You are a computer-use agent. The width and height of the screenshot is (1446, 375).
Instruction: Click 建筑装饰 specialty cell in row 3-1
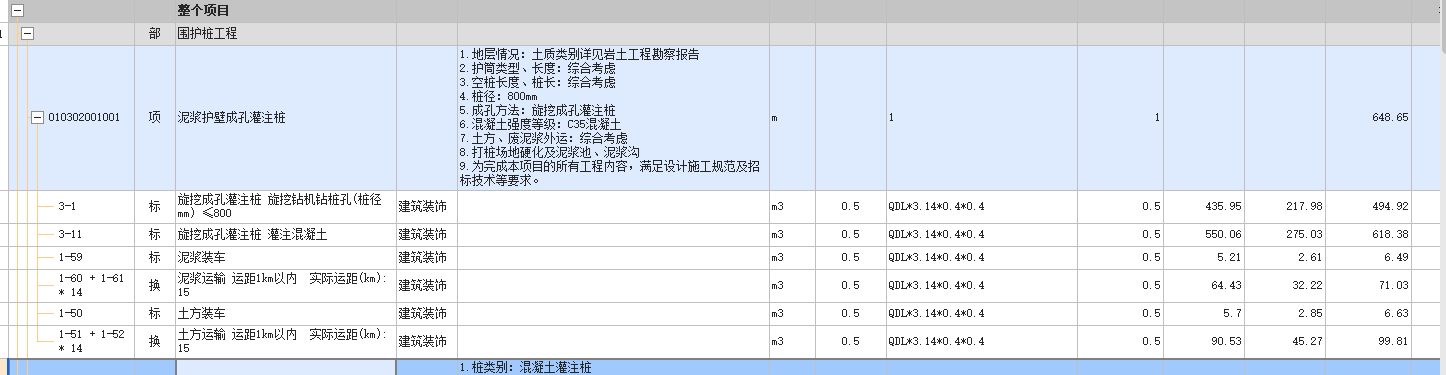coord(426,206)
